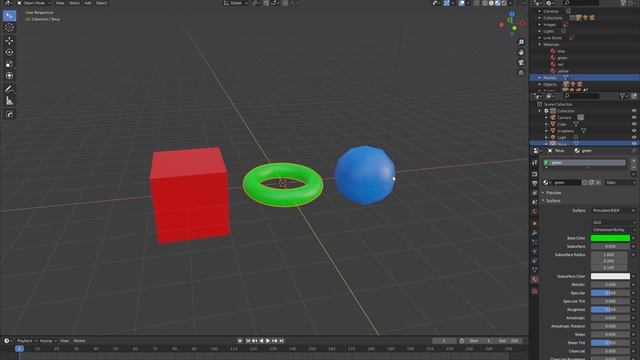The height and width of the screenshot is (360, 640).
Task: Select the blue material in data tree
Action: 561,51
